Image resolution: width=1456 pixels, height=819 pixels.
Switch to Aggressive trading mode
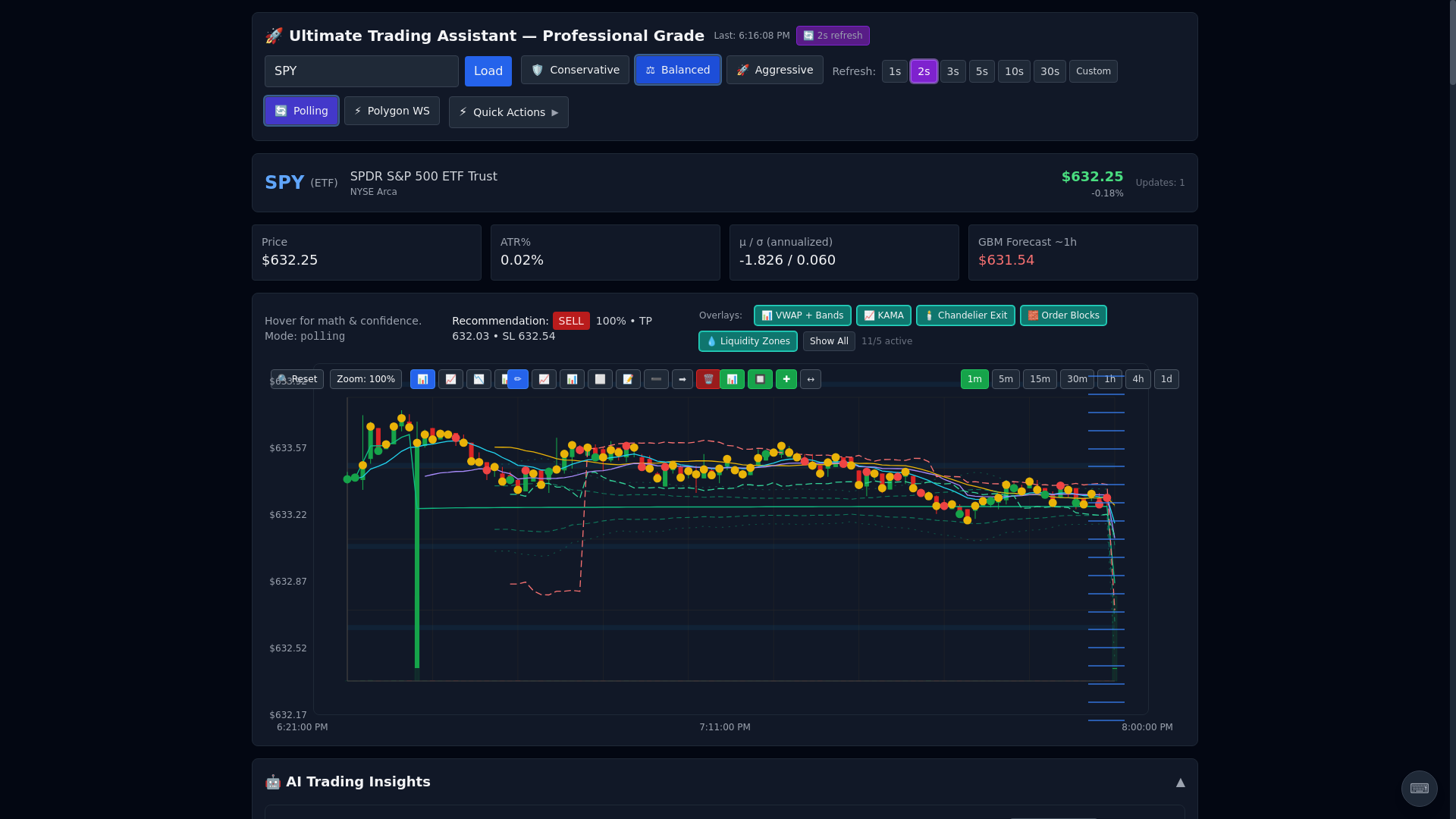pos(774,70)
